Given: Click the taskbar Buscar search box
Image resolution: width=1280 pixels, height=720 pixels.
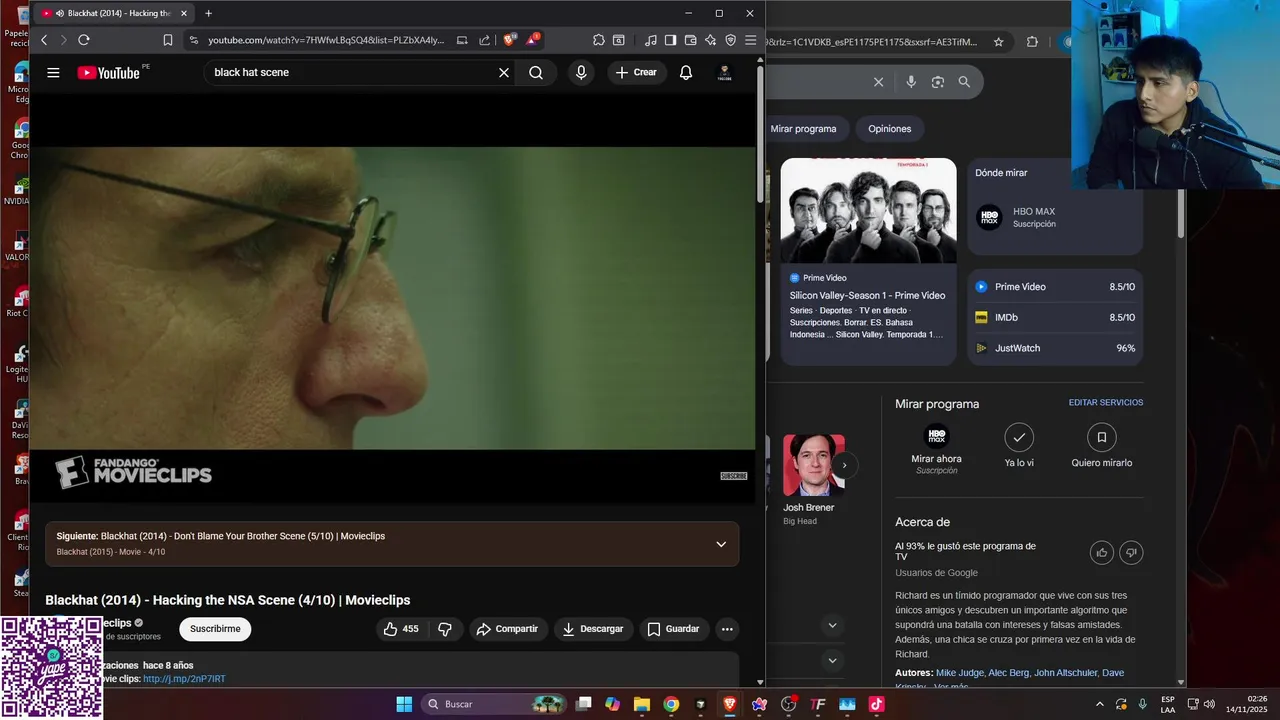Looking at the screenshot, I should [x=494, y=704].
